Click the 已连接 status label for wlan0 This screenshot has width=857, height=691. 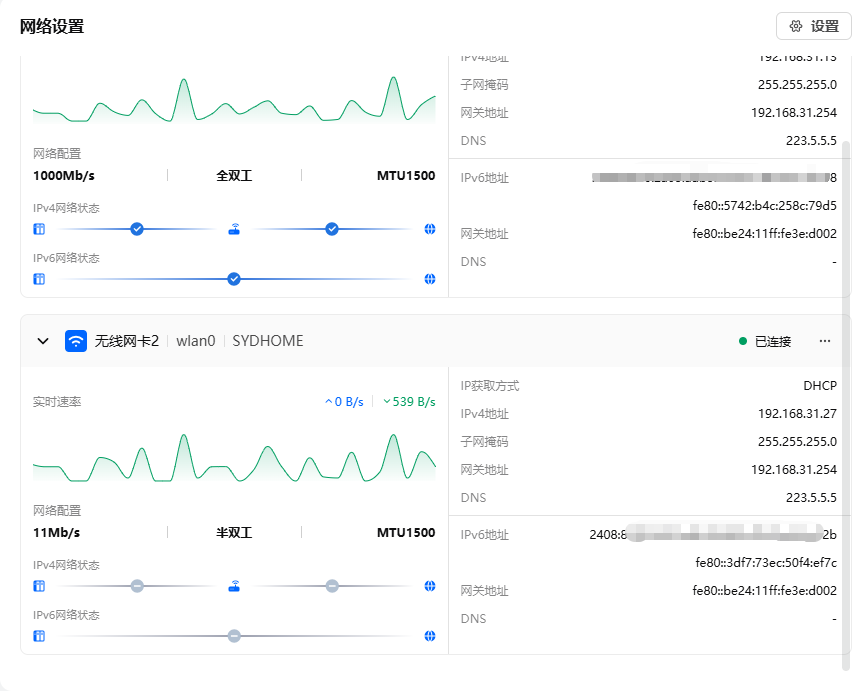(772, 341)
